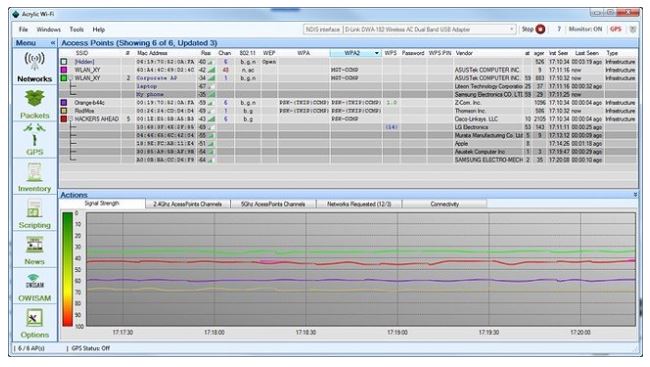Open the Scripting sidebar icon

click(34, 214)
